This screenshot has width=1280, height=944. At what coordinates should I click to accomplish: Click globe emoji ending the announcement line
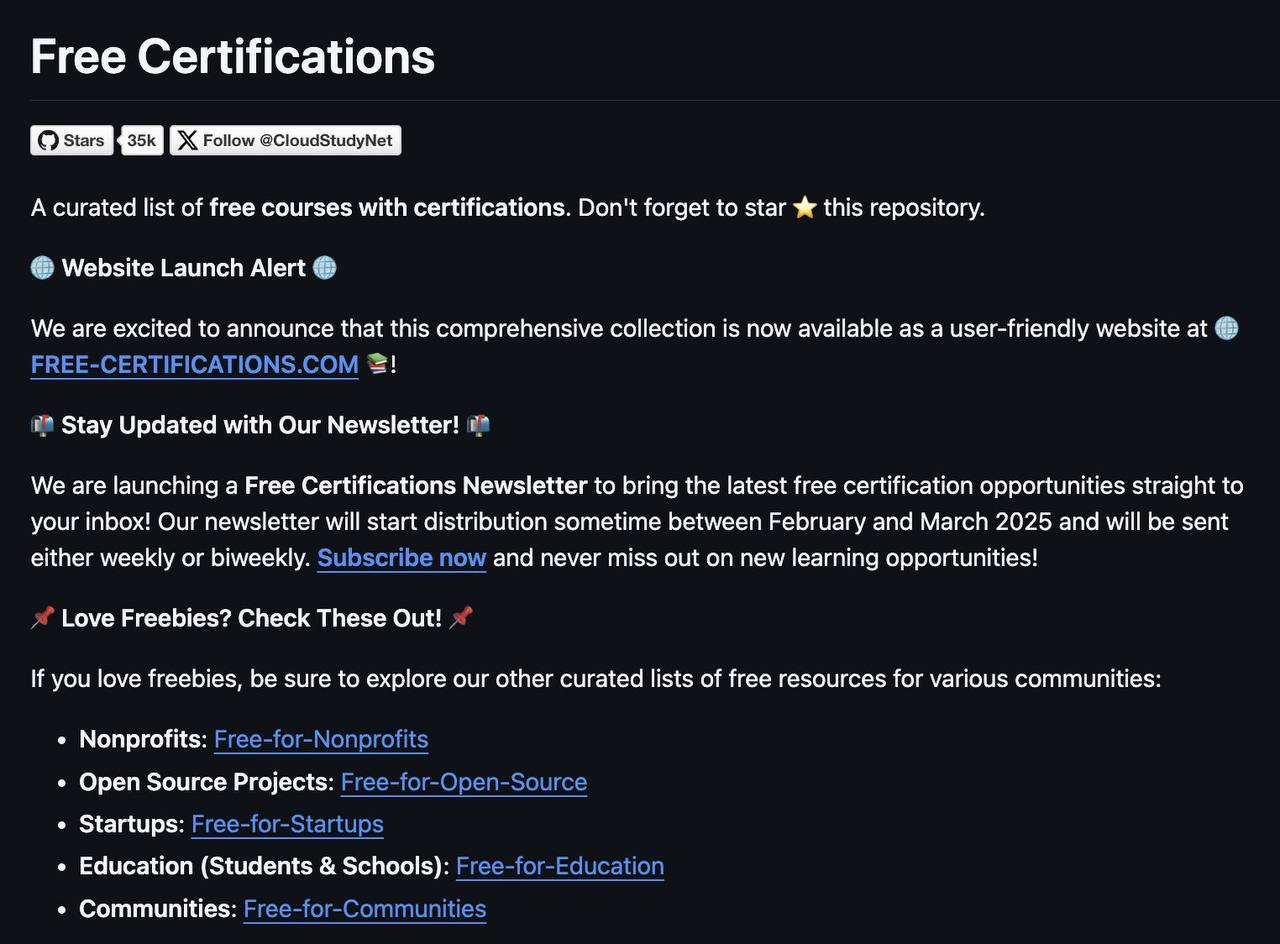click(1227, 329)
